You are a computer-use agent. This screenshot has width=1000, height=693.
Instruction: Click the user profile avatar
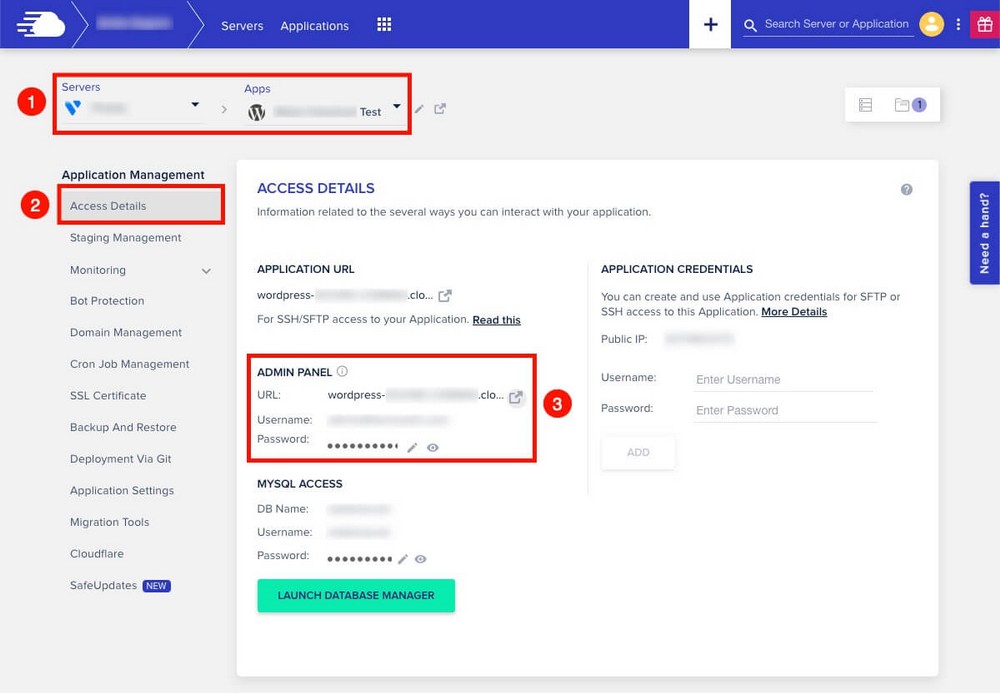pyautogui.click(x=931, y=24)
